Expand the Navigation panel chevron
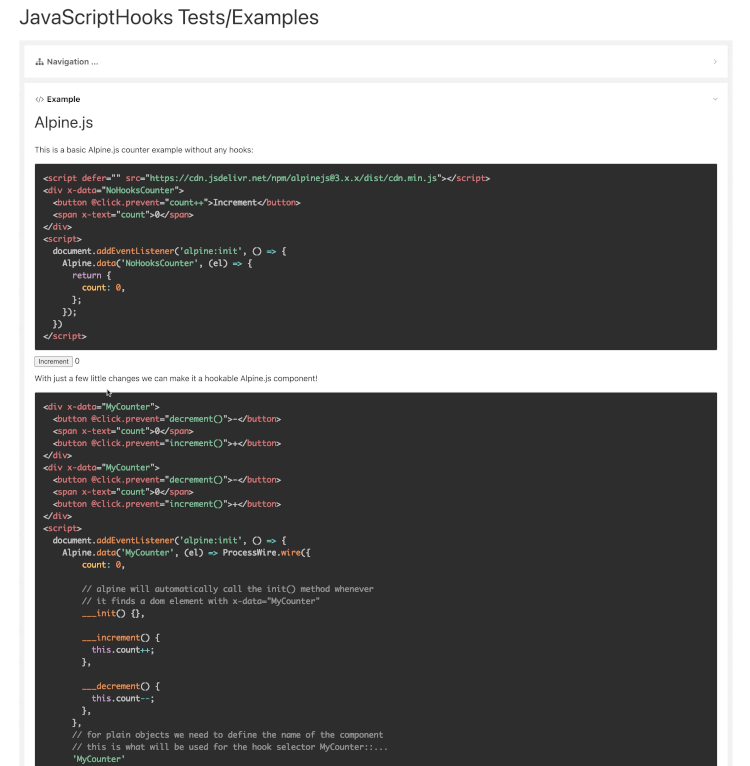Viewport: 750px width, 766px height. [715, 62]
